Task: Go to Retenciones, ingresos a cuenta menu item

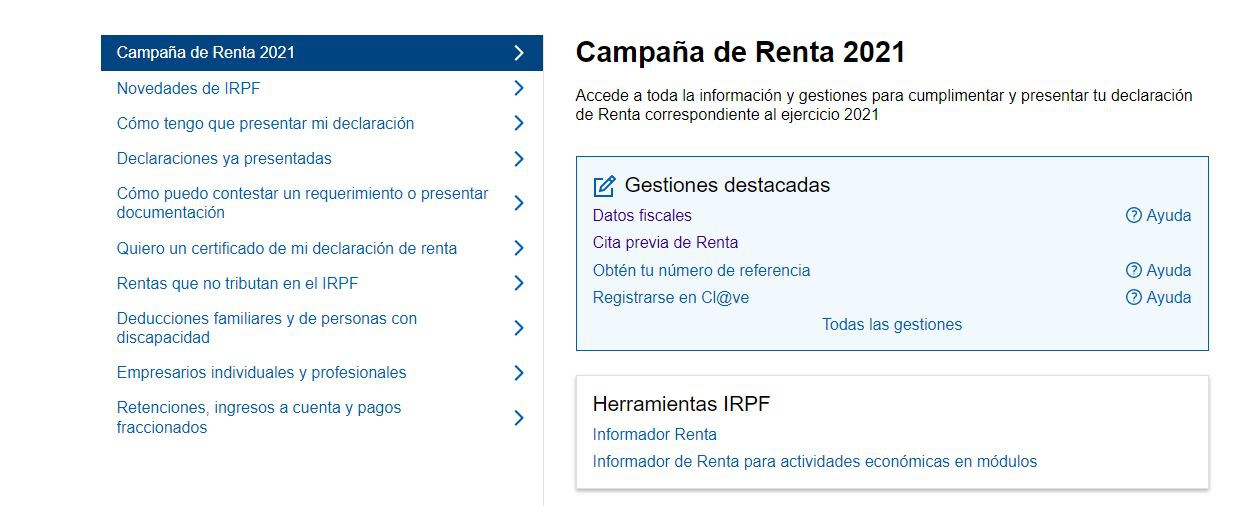Action: pos(258,418)
